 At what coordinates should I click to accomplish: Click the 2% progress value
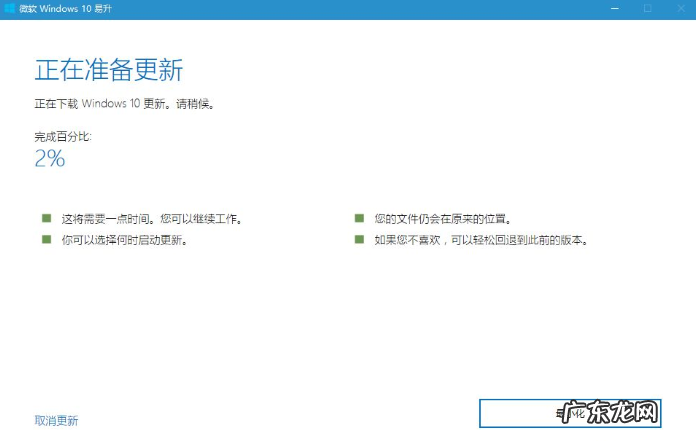pos(50,158)
